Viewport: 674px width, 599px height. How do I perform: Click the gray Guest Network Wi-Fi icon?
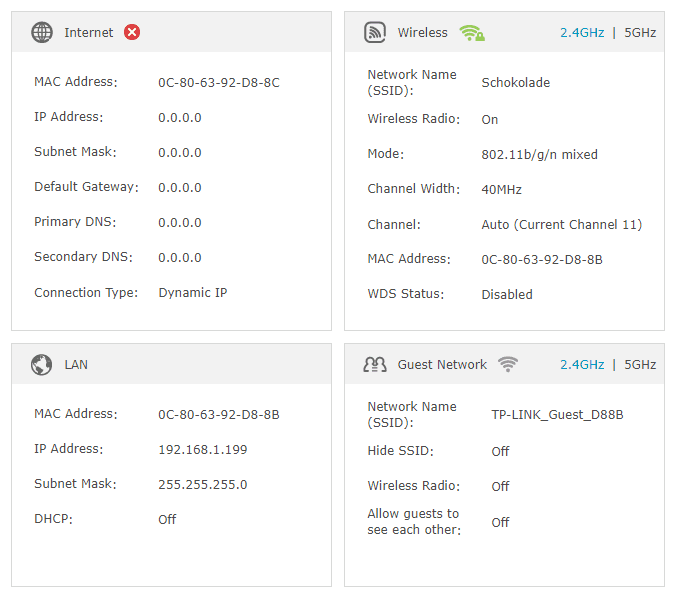click(508, 364)
